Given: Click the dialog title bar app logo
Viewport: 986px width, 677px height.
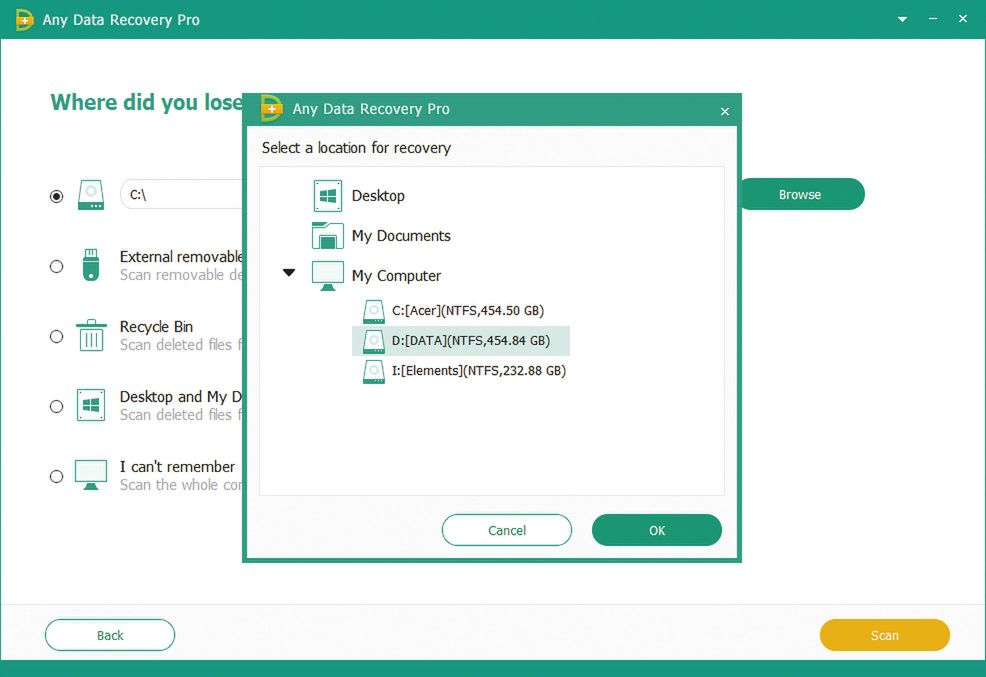Looking at the screenshot, I should coord(271,108).
